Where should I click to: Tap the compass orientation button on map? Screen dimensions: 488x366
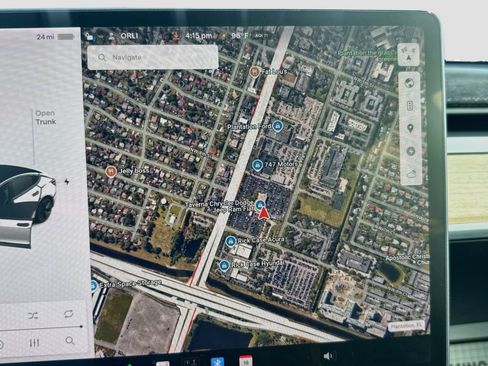409,54
